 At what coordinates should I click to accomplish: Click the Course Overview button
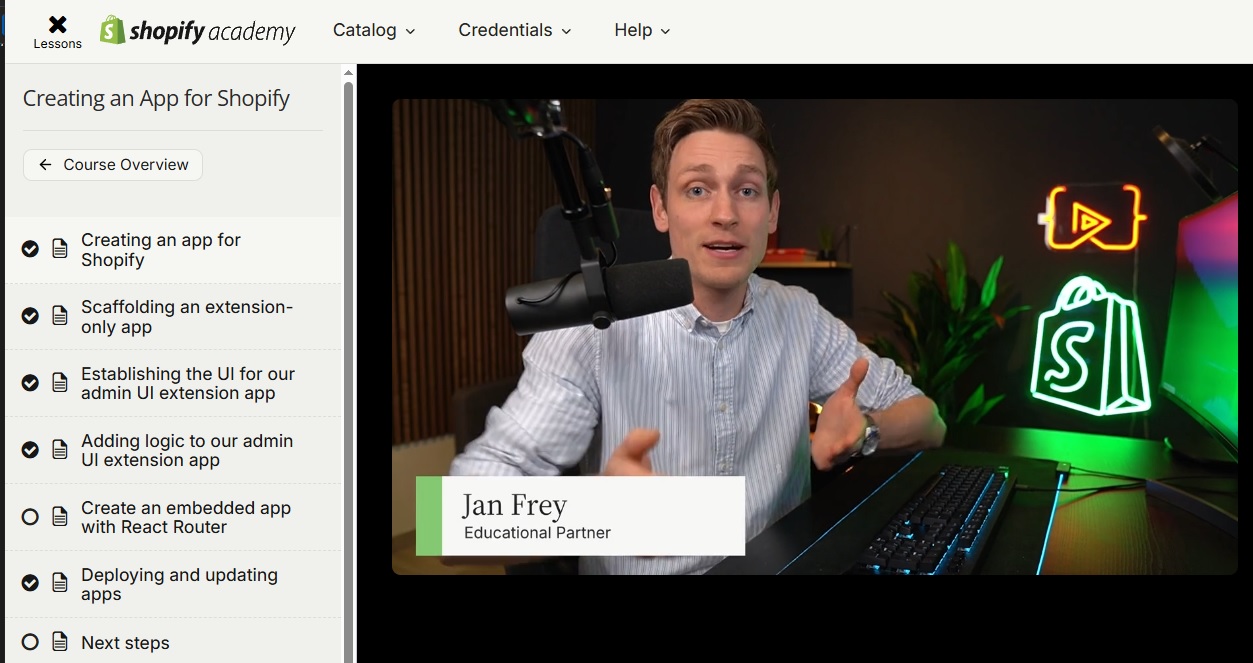click(x=112, y=164)
